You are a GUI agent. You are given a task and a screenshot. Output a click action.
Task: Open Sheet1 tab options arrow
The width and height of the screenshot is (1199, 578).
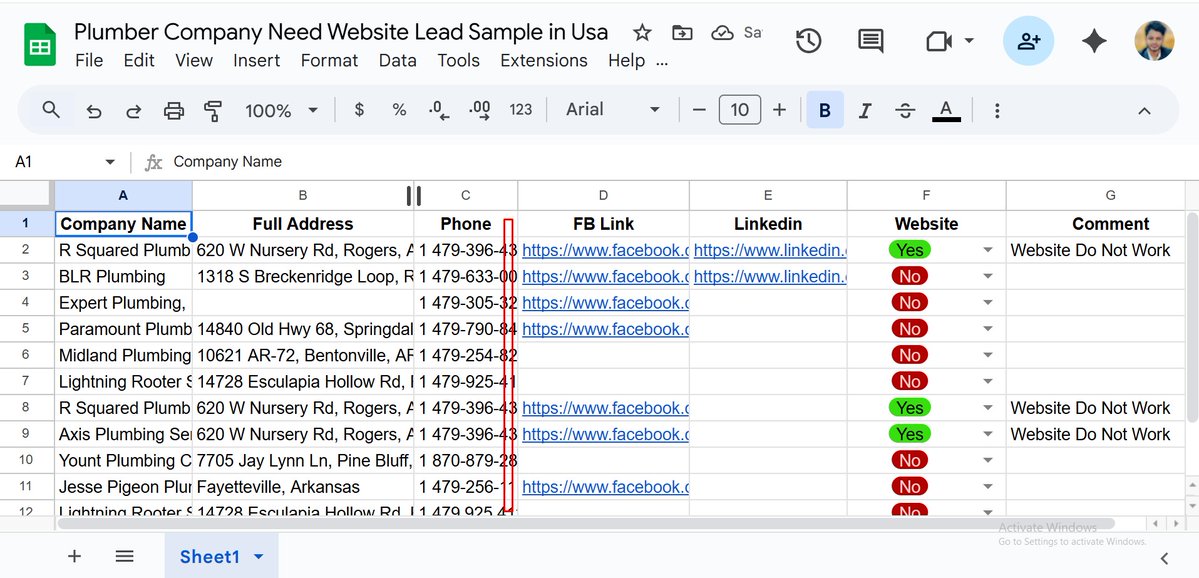coord(258,557)
